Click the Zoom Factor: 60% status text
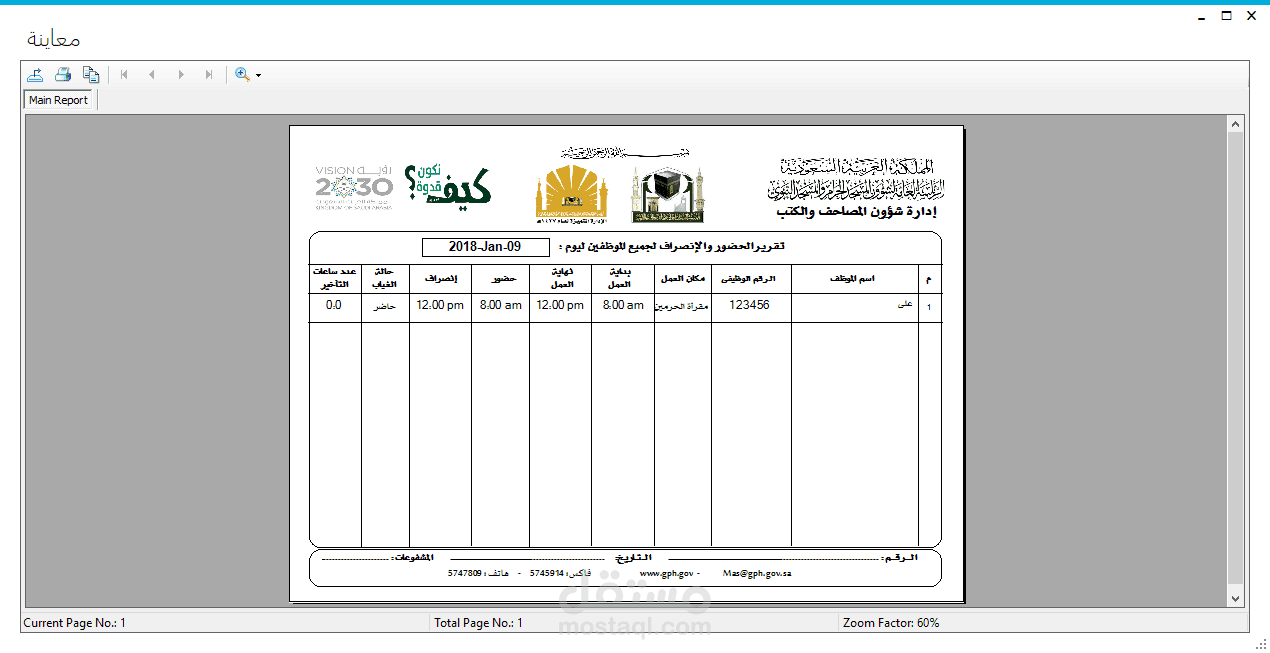The height and width of the screenshot is (653, 1270). coord(891,623)
